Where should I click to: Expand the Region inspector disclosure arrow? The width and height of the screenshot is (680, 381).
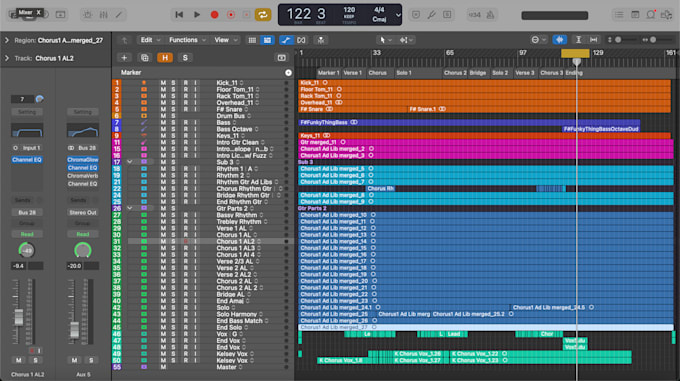pyautogui.click(x=7, y=40)
